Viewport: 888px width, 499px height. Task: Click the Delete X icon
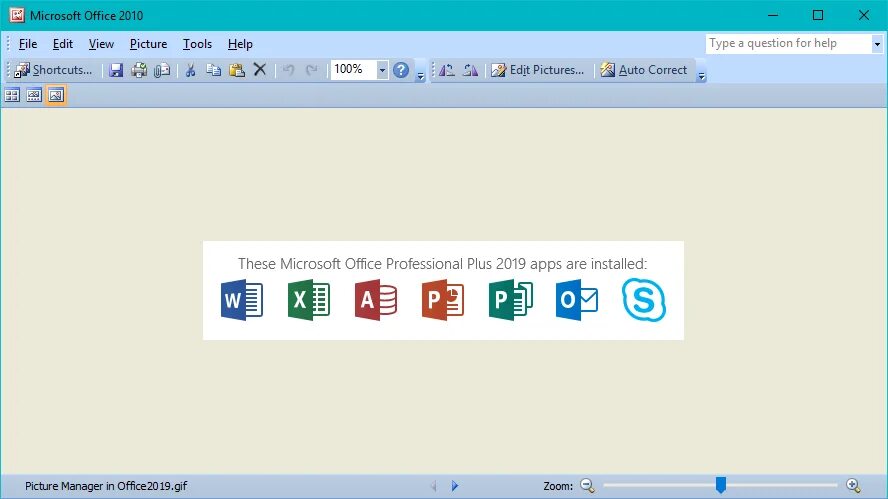[260, 70]
